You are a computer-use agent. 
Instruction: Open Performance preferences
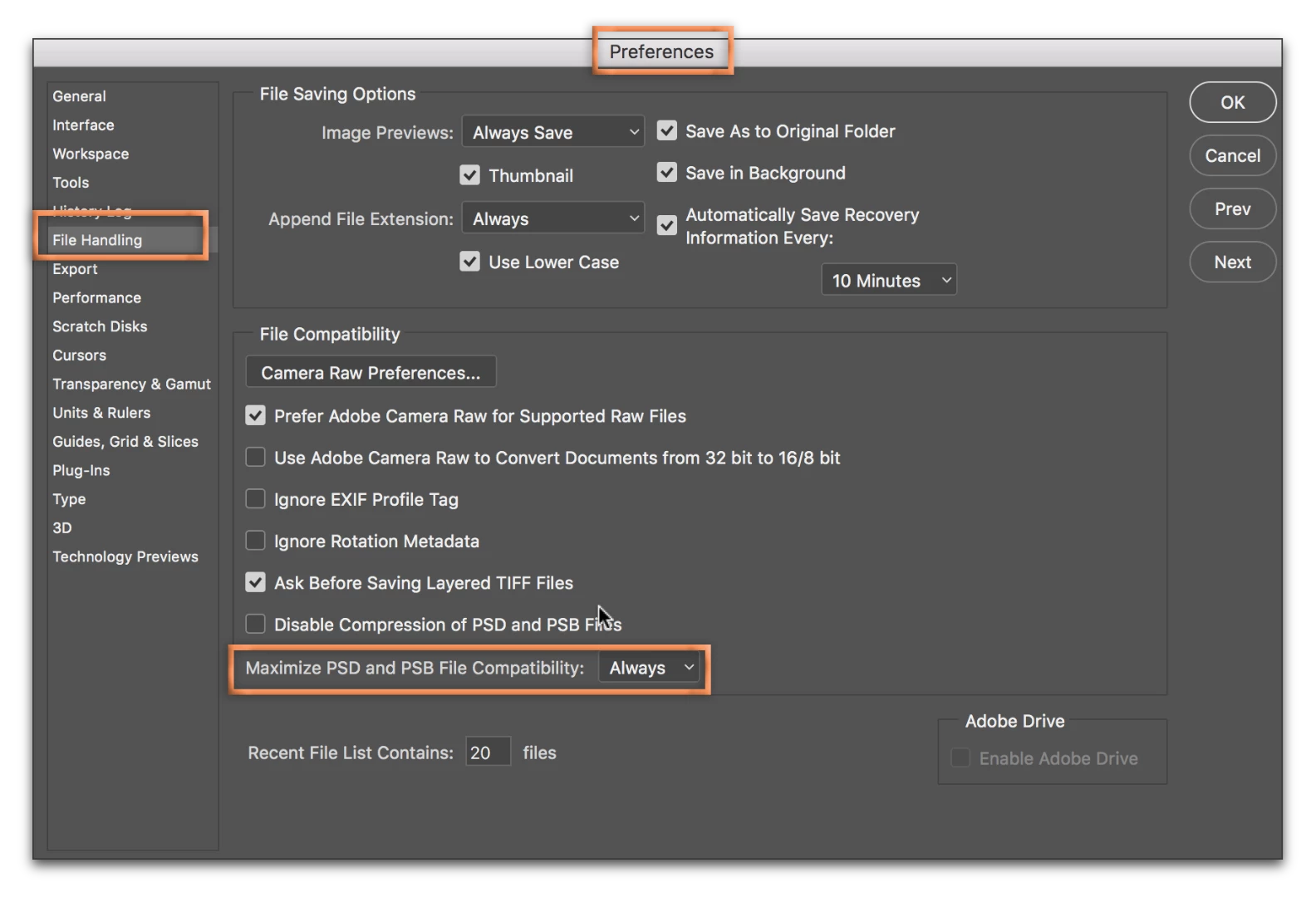97,297
